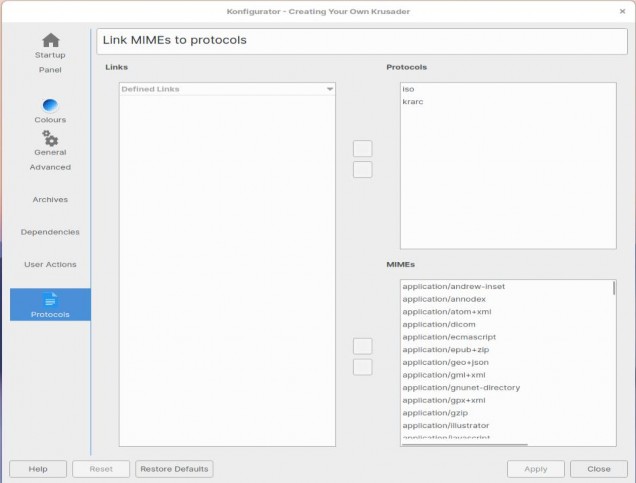Click the Help button
Image resolution: width=636 pixels, height=483 pixels.
[x=38, y=469]
